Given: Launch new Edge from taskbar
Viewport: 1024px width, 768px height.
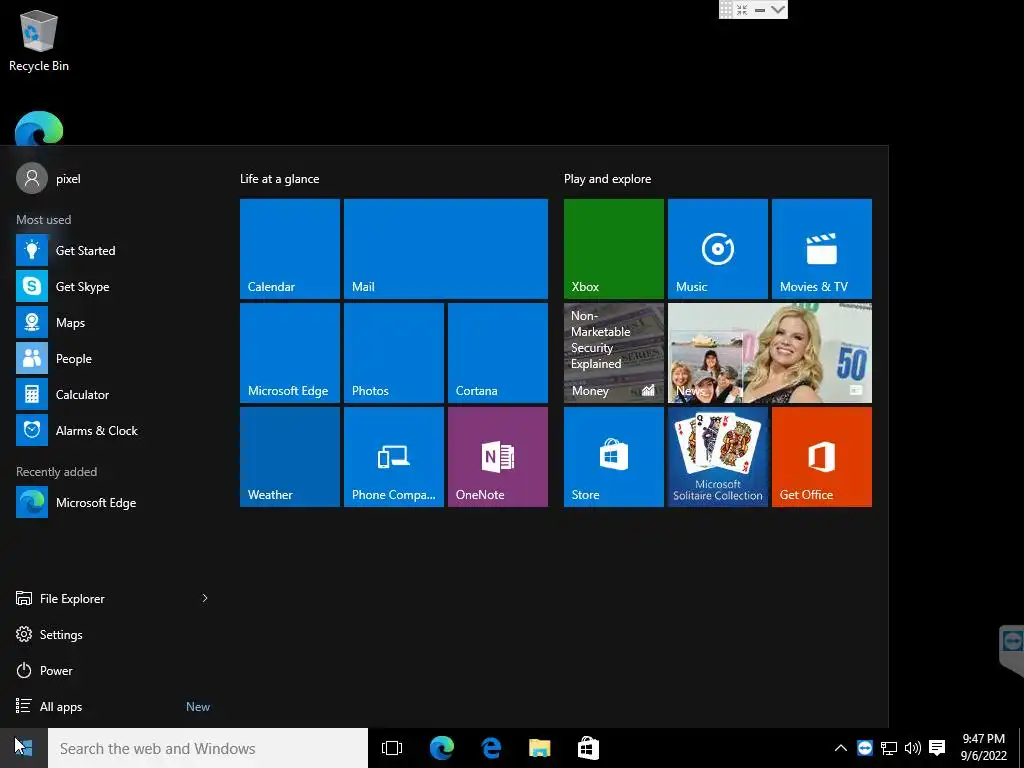Looking at the screenshot, I should [441, 748].
